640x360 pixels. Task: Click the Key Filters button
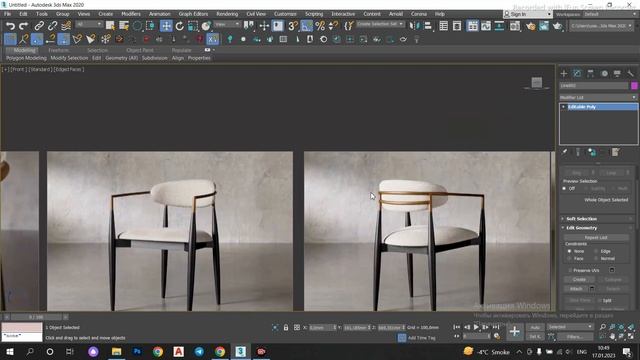pos(574,337)
